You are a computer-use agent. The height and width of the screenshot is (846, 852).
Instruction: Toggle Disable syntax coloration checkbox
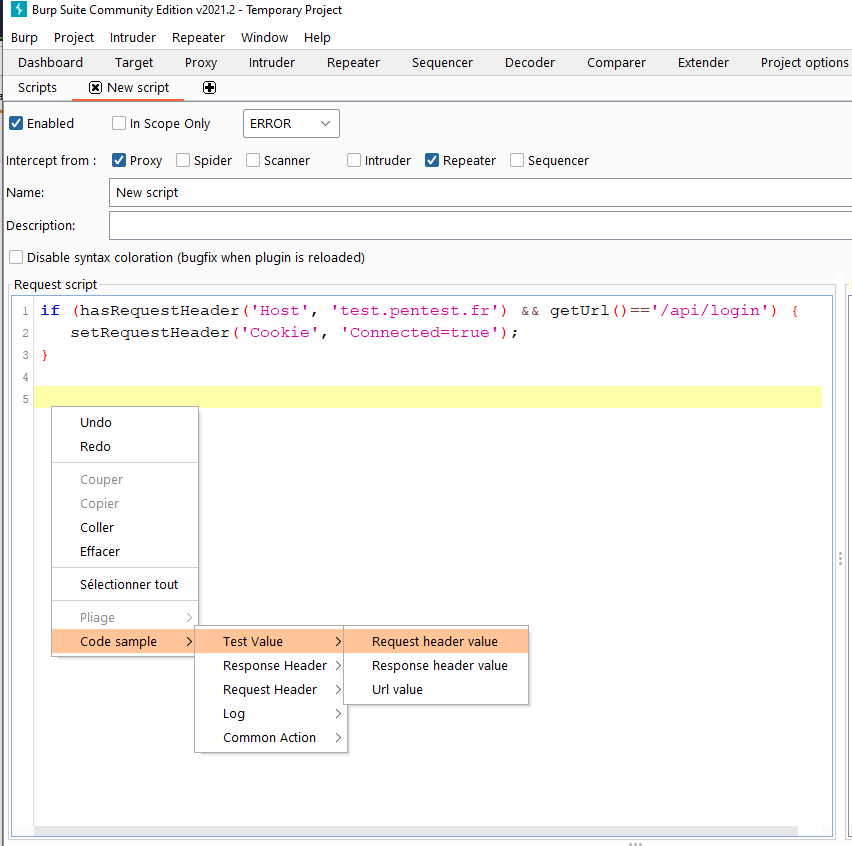[x=16, y=257]
